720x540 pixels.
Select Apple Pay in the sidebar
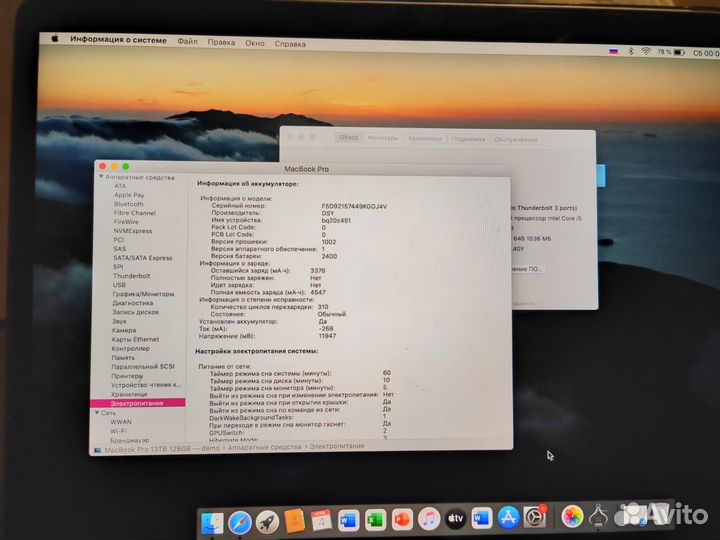[x=129, y=195]
